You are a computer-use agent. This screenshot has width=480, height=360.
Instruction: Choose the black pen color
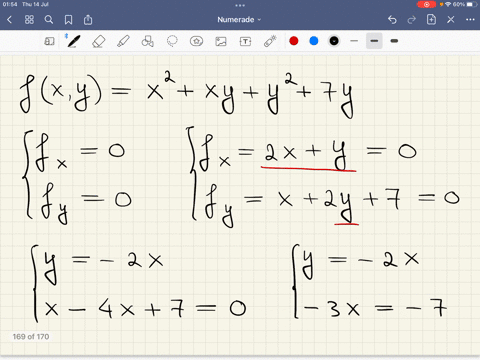coord(334,41)
